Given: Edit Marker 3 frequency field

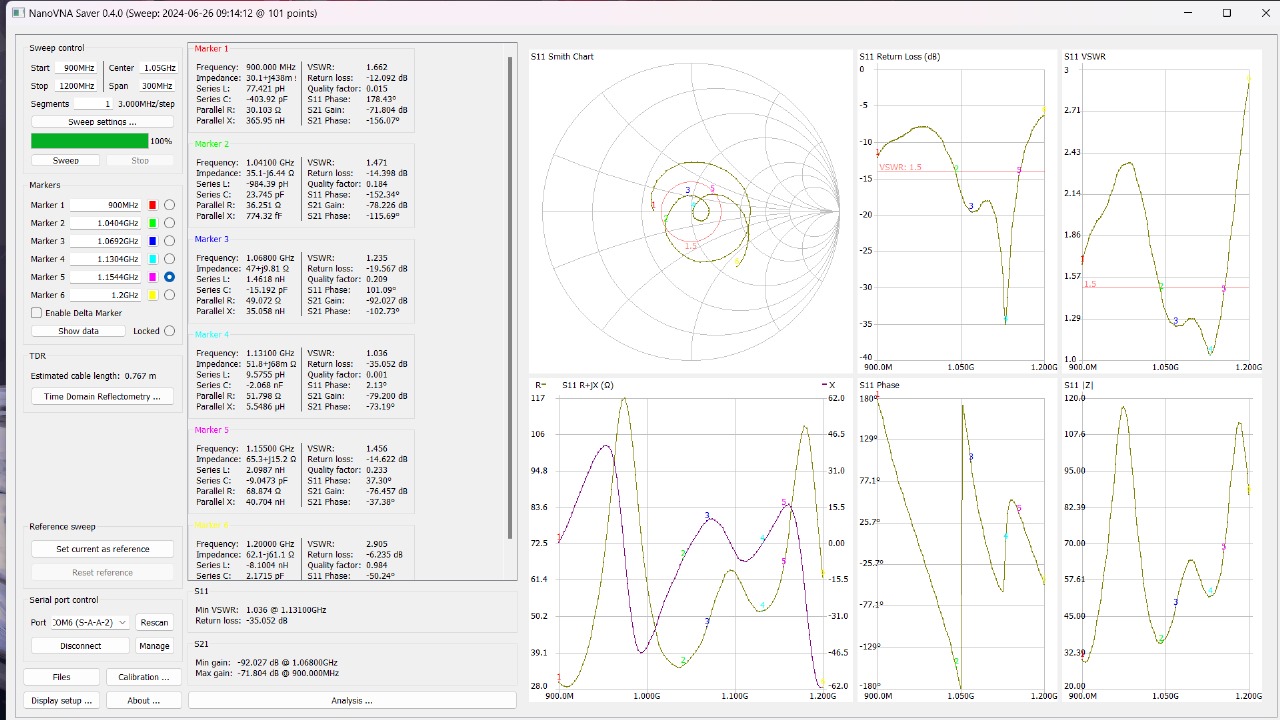Looking at the screenshot, I should (106, 241).
